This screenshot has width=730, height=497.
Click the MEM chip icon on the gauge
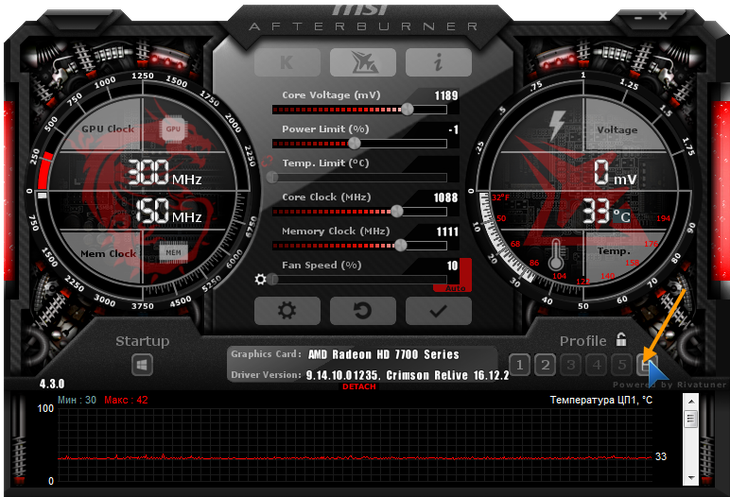[x=173, y=252]
